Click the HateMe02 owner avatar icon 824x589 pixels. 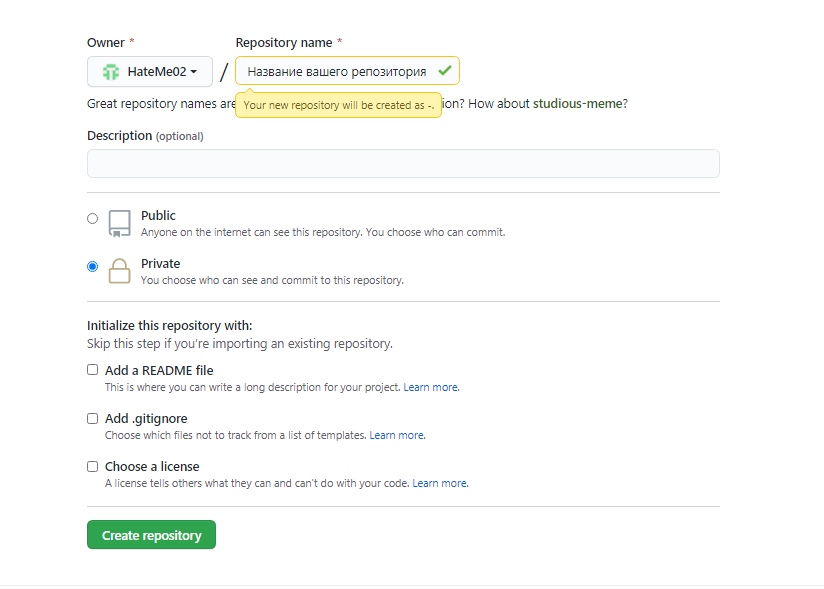112,72
